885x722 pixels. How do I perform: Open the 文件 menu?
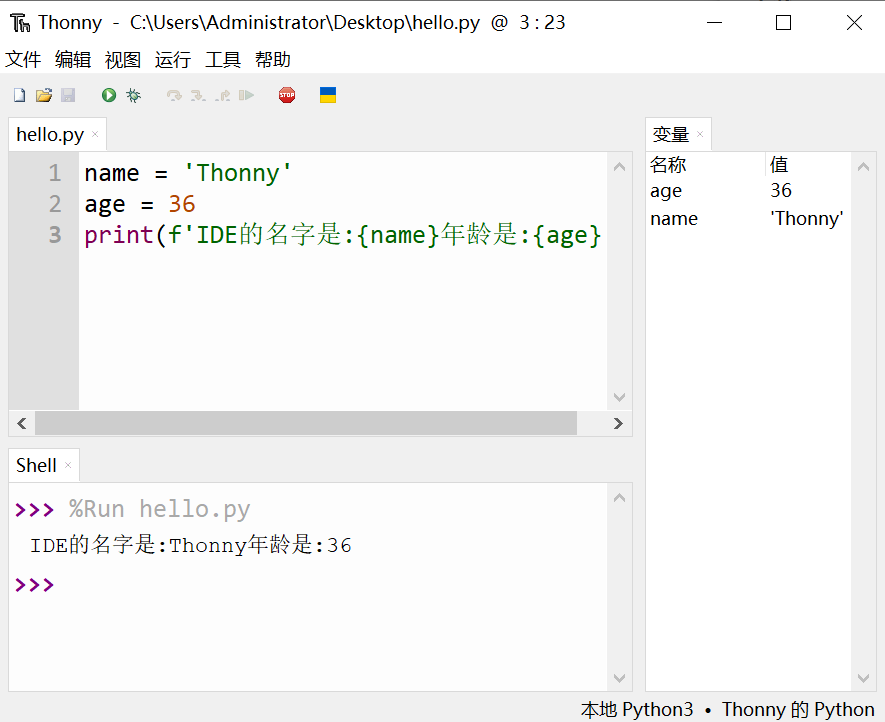pyautogui.click(x=23, y=59)
